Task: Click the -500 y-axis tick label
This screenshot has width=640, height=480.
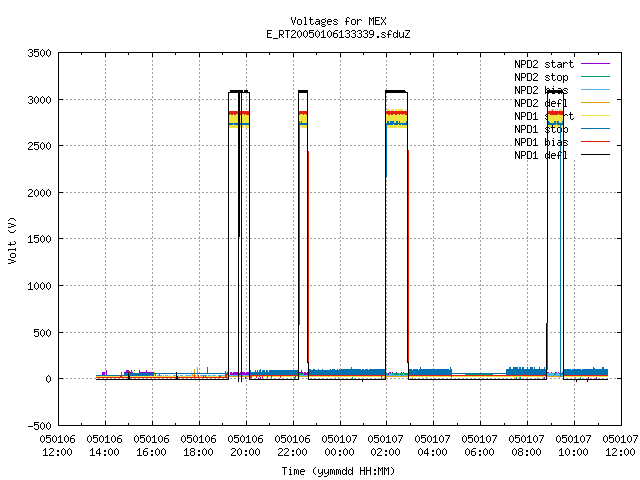Action: pos(40,426)
